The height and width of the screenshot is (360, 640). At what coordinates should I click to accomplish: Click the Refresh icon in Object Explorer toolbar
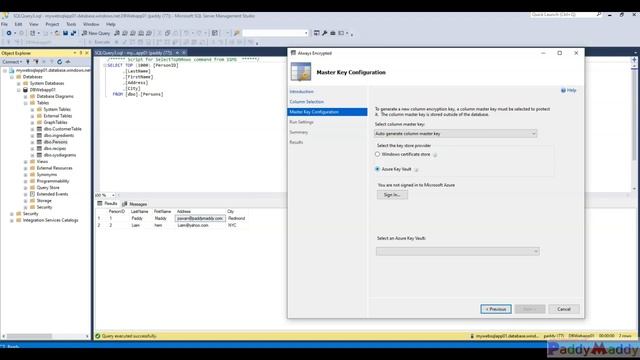click(x=60, y=62)
